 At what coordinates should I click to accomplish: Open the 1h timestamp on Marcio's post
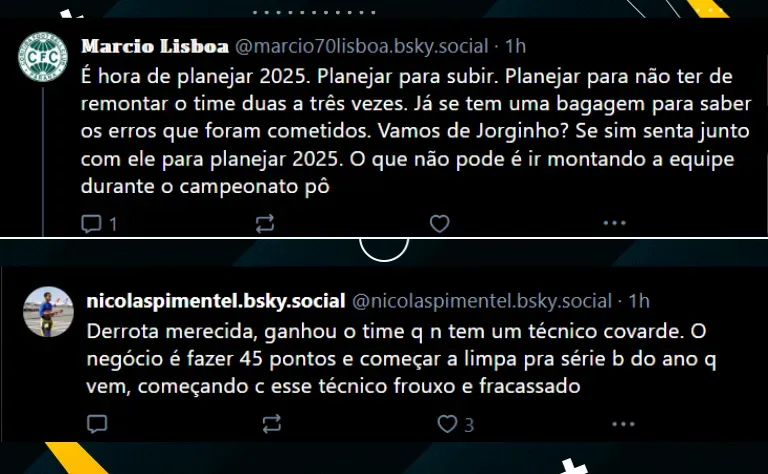click(x=515, y=47)
